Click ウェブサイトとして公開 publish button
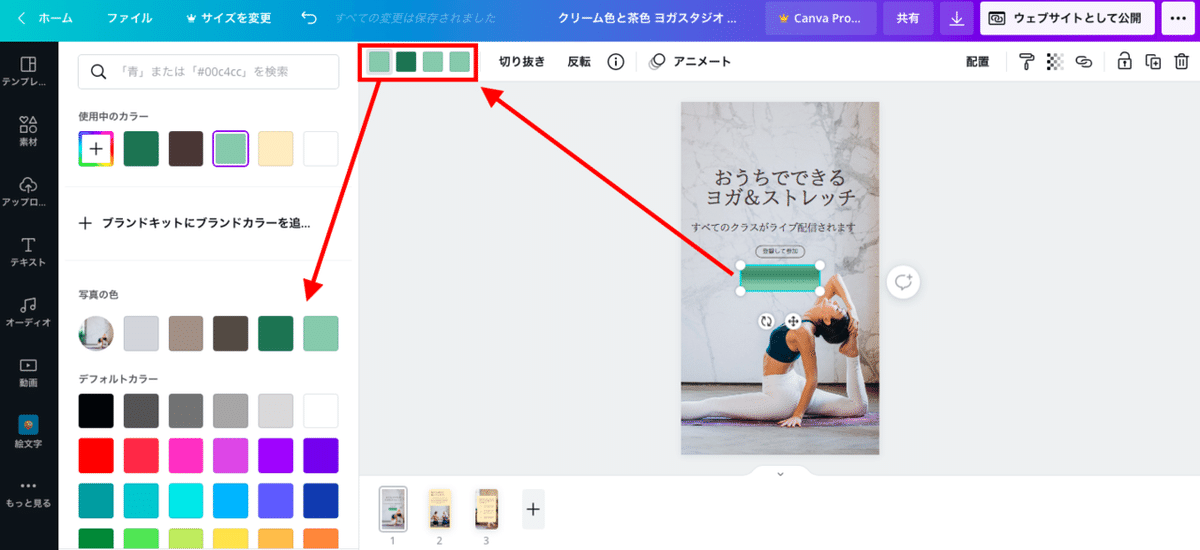The width and height of the screenshot is (1200, 550). tap(1068, 18)
